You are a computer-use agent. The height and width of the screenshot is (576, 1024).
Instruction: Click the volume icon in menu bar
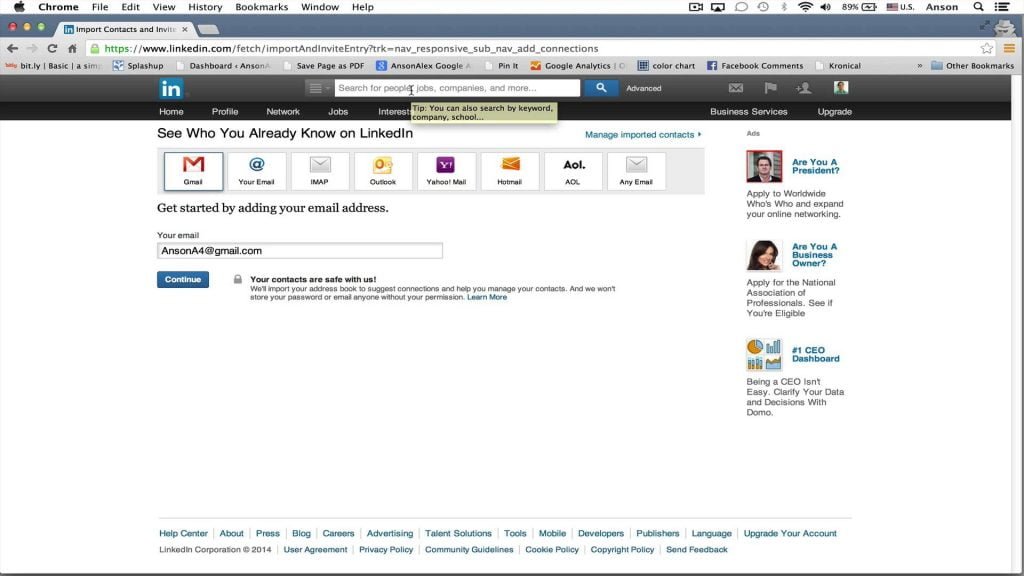pos(825,7)
